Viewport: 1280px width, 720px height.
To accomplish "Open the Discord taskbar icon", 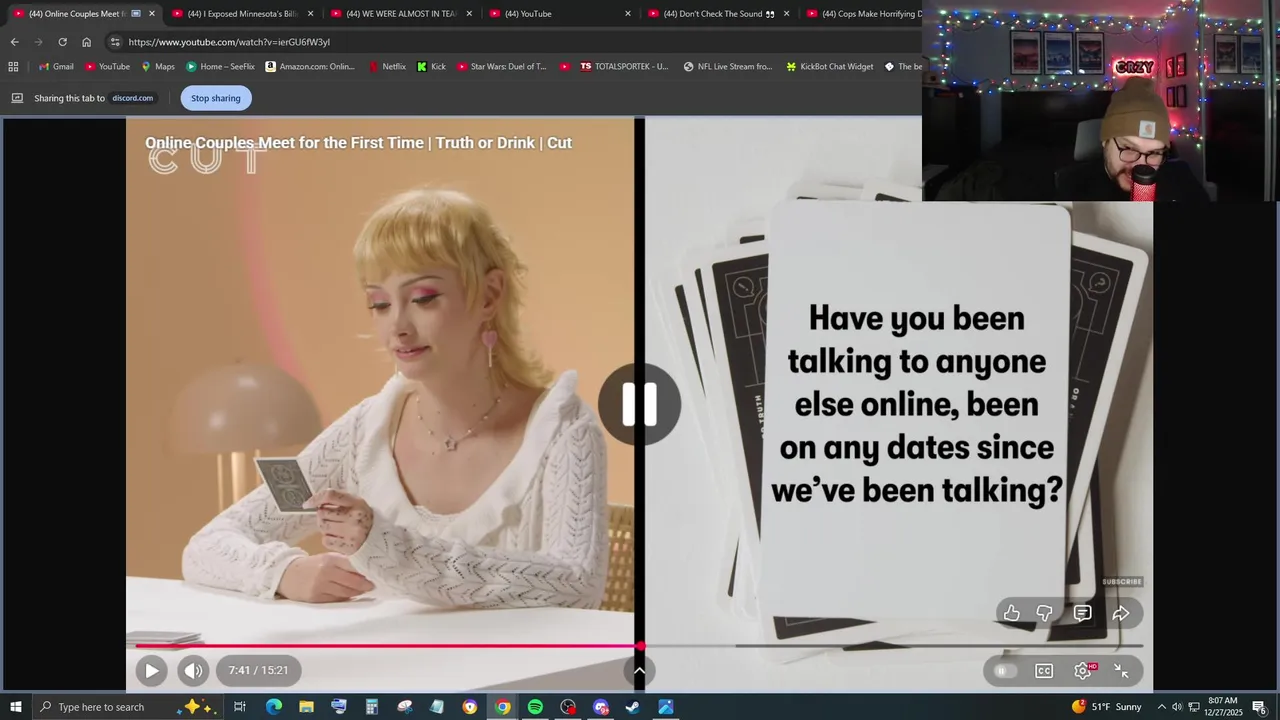I will click(600, 707).
